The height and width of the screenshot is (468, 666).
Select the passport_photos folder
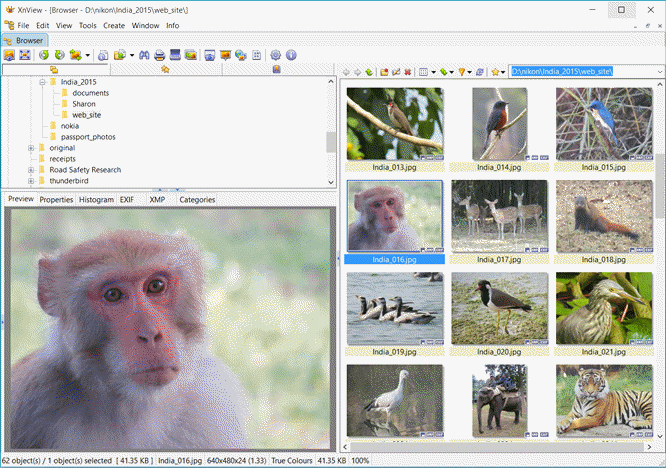point(87,137)
